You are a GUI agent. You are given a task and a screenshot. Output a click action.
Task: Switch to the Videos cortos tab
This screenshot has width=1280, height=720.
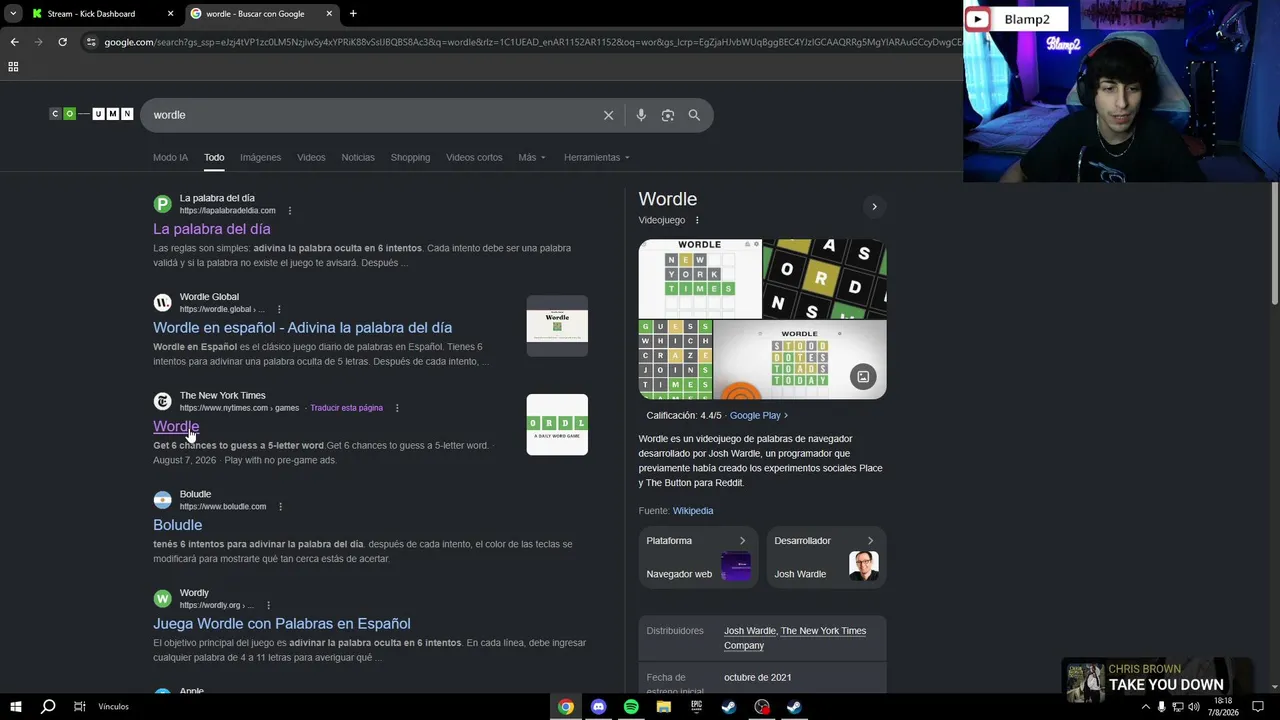tap(474, 158)
